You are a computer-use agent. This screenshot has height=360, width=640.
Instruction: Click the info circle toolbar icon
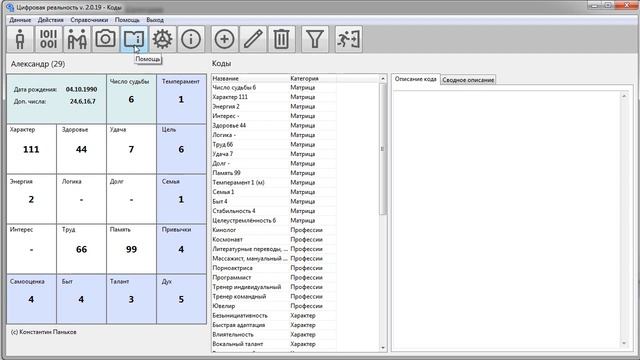191,39
